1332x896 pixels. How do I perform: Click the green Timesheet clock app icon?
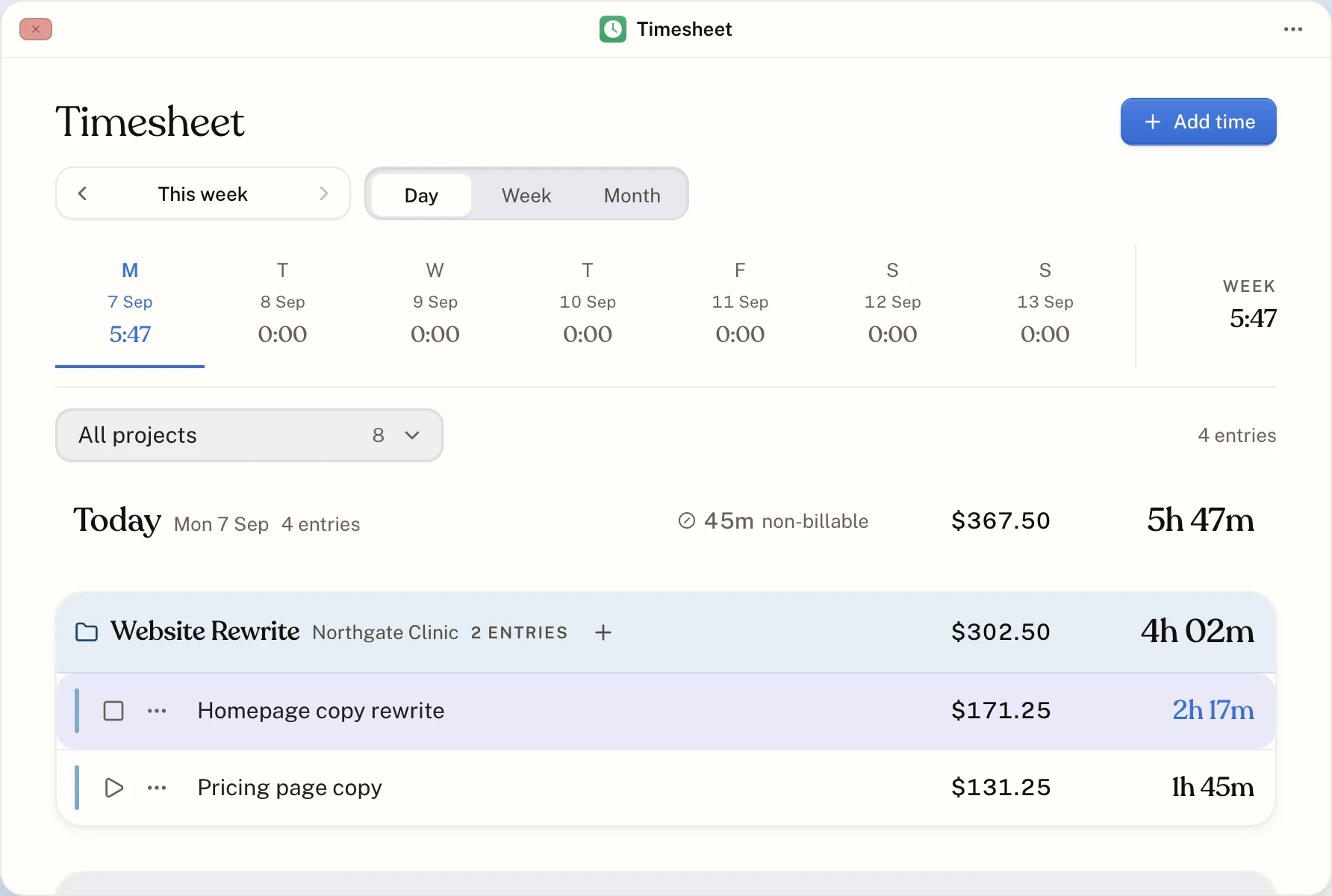[x=613, y=29]
